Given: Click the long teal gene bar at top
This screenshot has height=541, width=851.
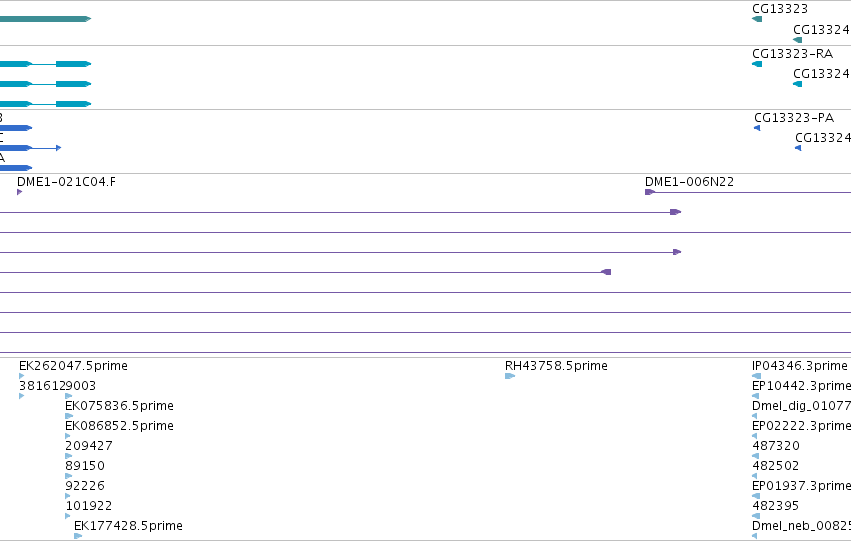Looking at the screenshot, I should coord(46,19).
